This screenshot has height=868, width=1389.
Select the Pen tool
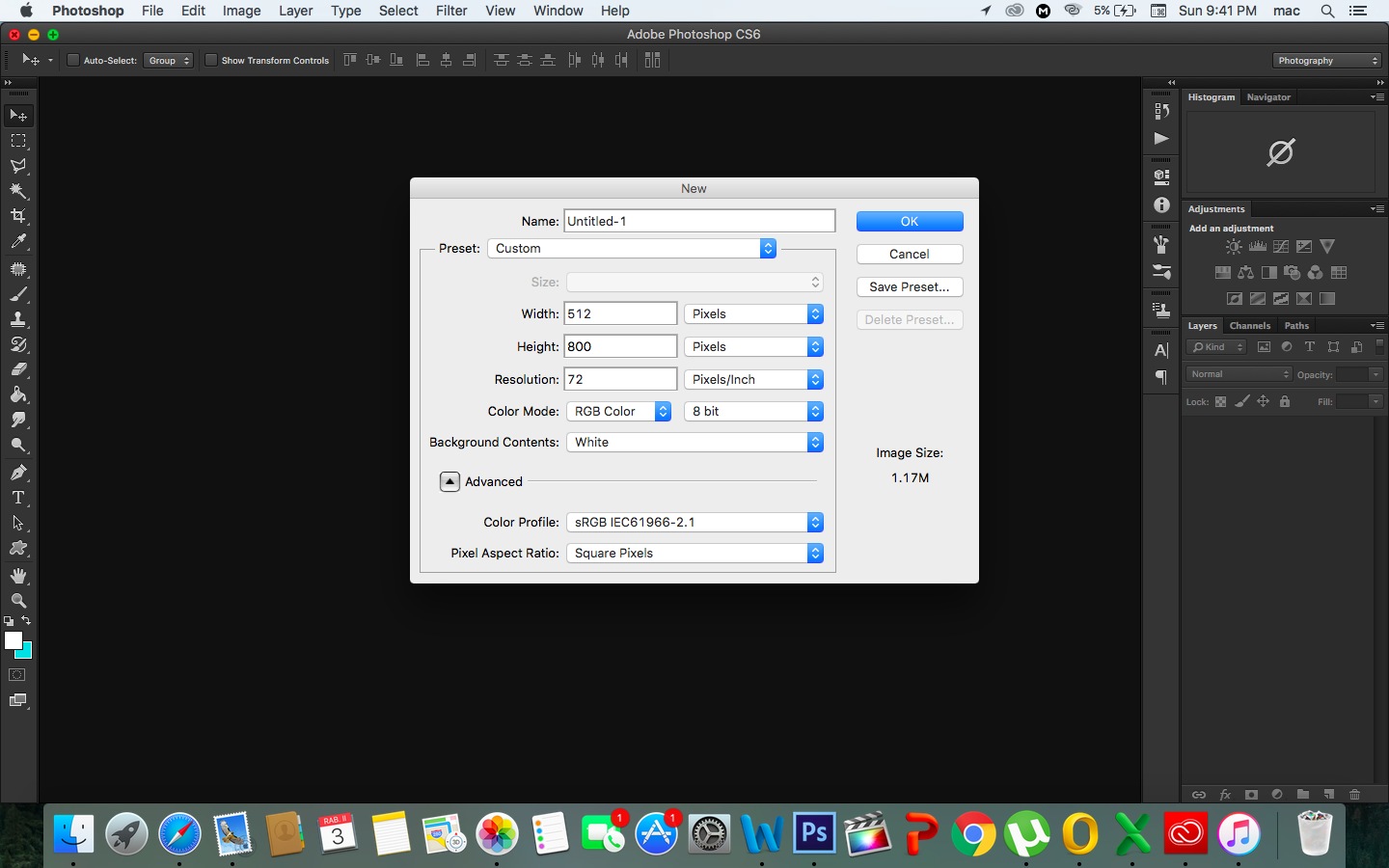click(18, 473)
